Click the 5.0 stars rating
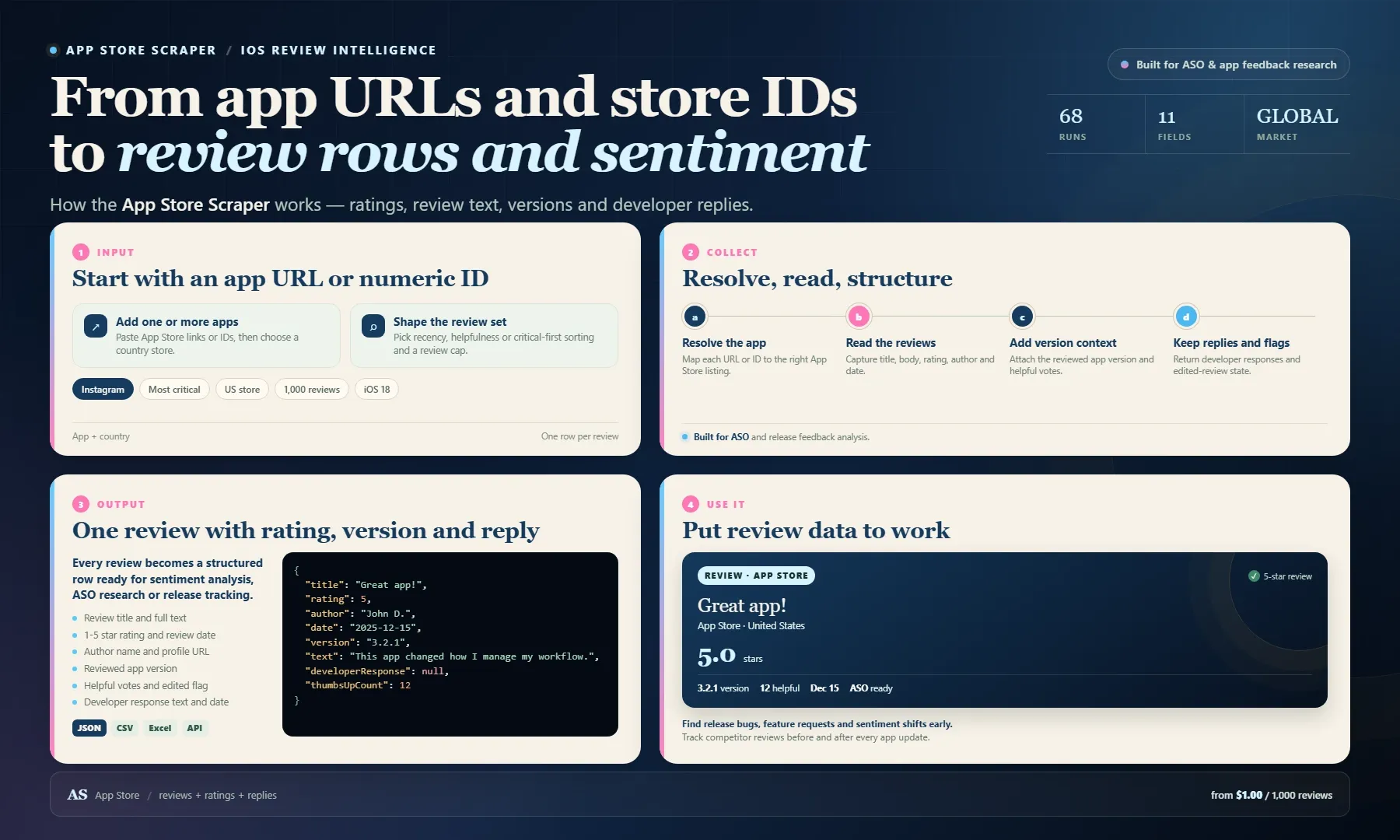1400x840 pixels. tap(730, 656)
